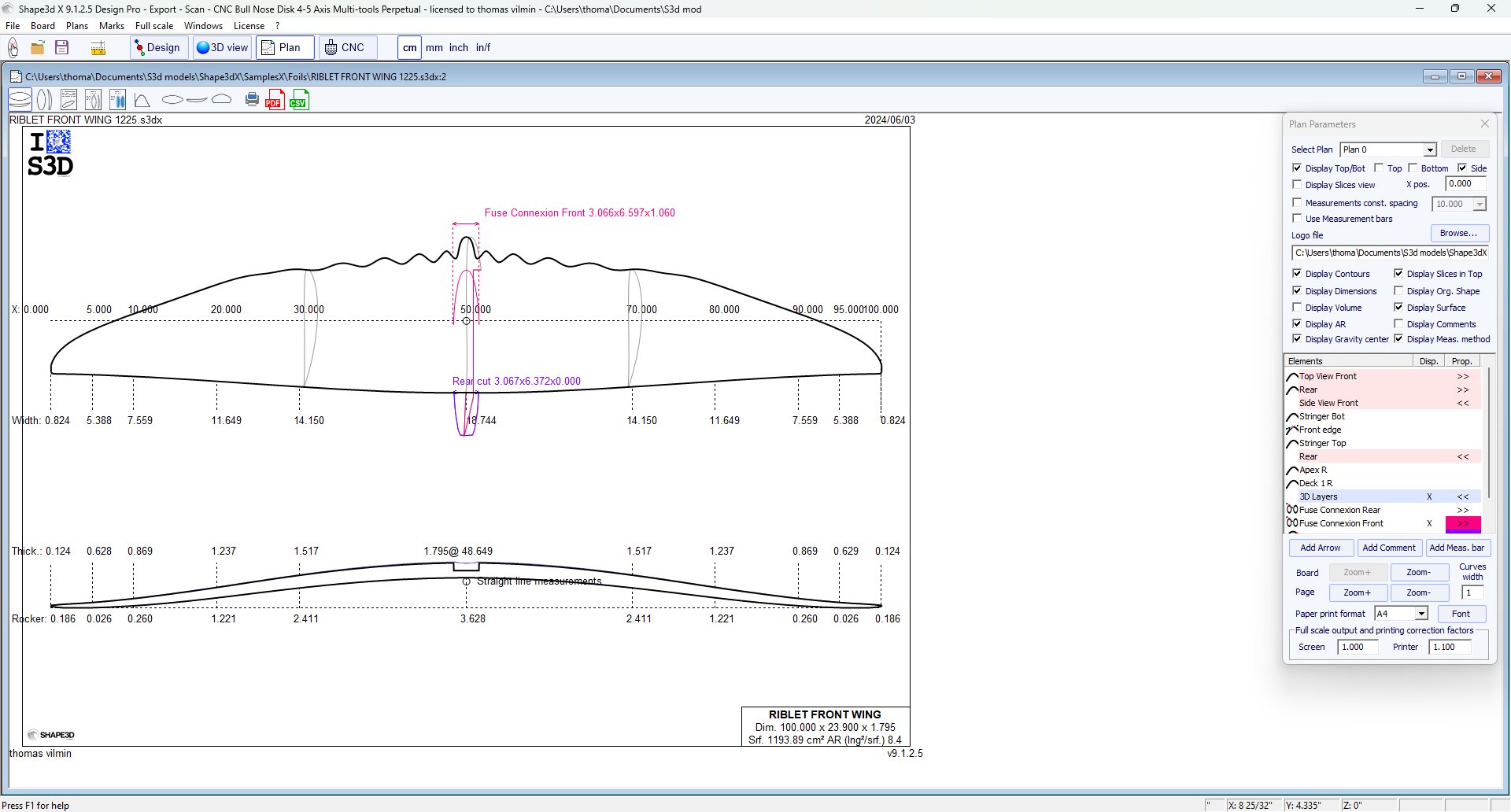This screenshot has height=812, width=1511.
Task: Open the File menu
Action: (13, 26)
